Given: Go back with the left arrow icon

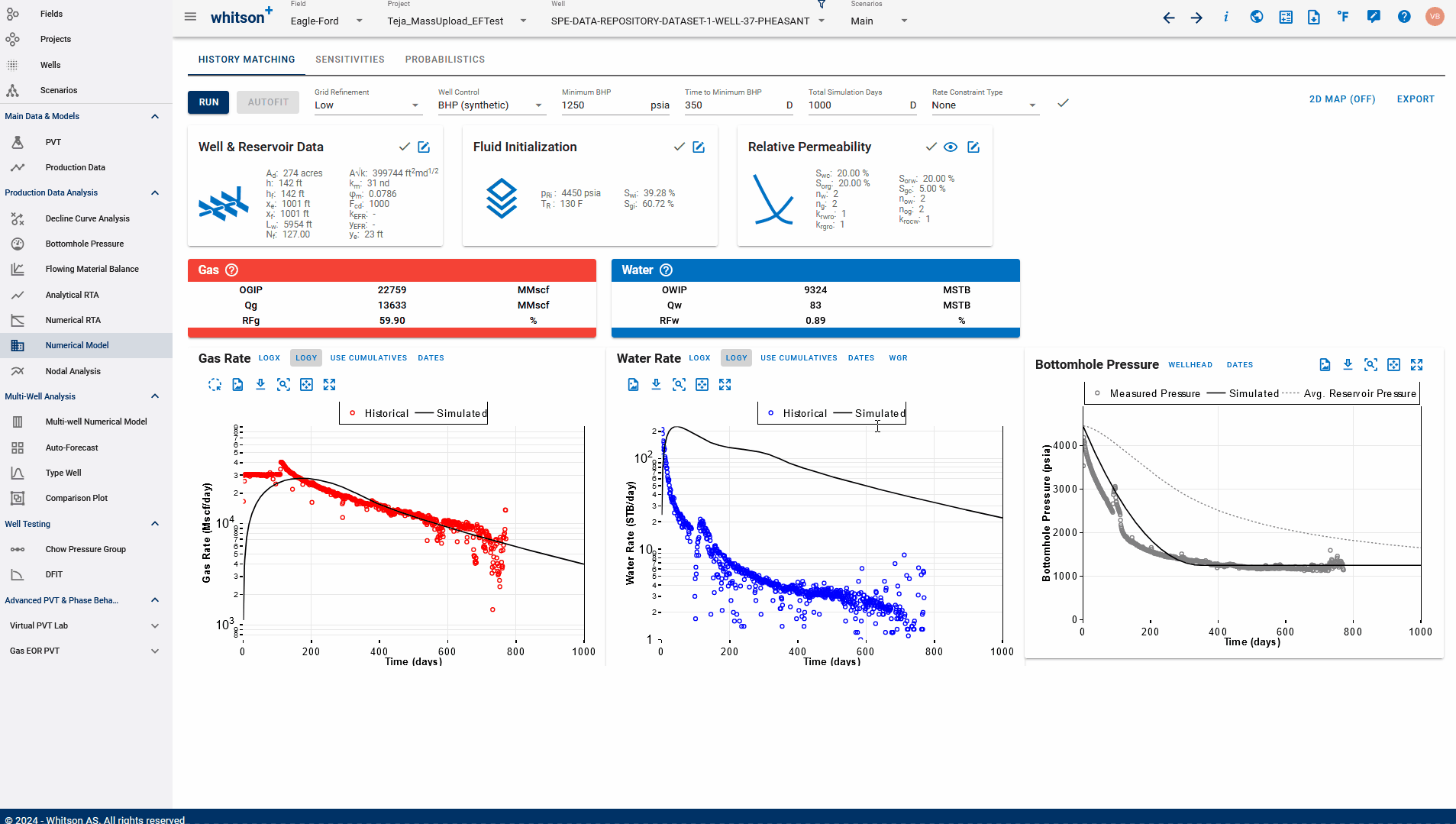Looking at the screenshot, I should click(1168, 18).
